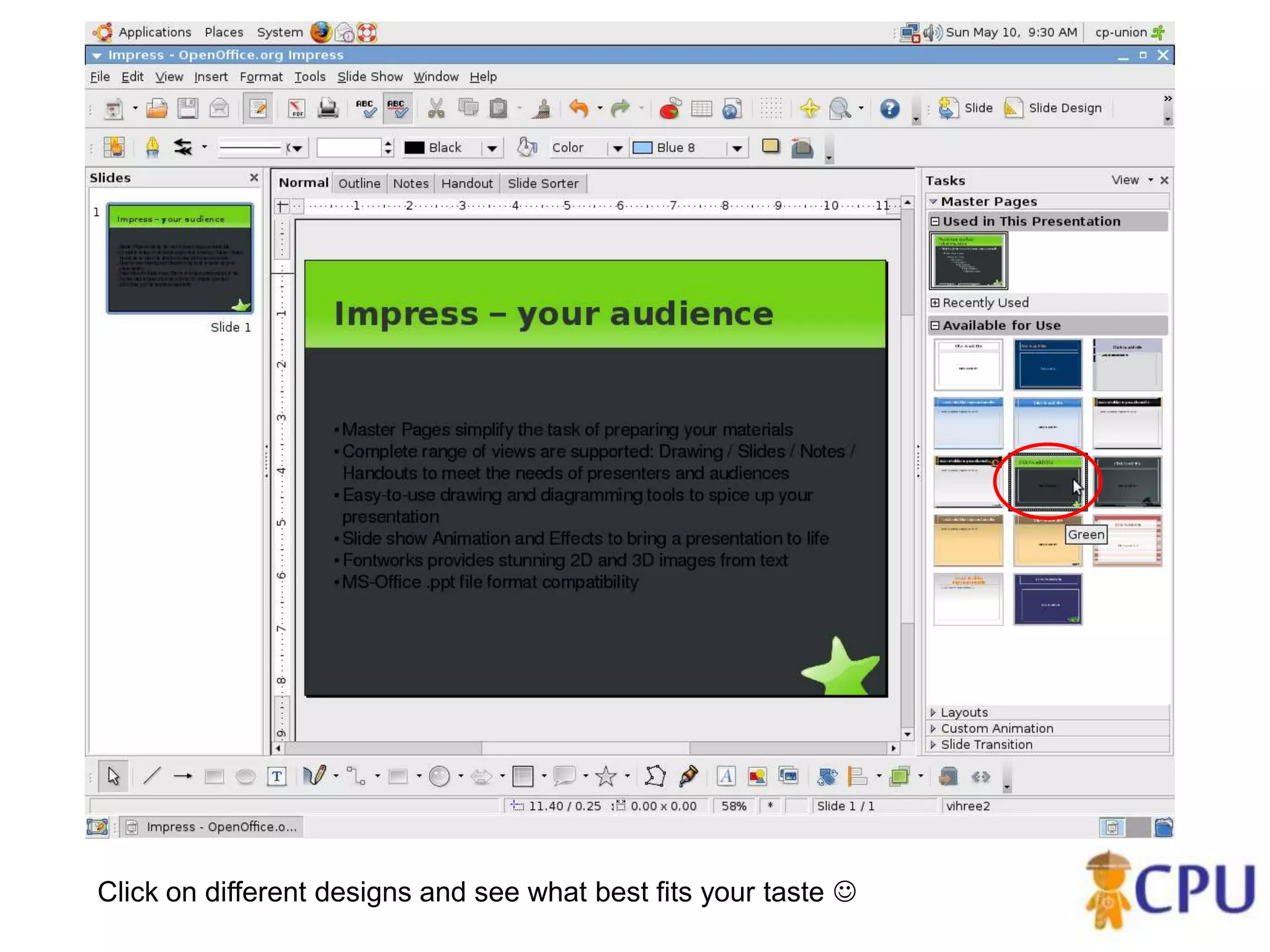
Task: Click the Cut scissors icon
Action: (437, 109)
